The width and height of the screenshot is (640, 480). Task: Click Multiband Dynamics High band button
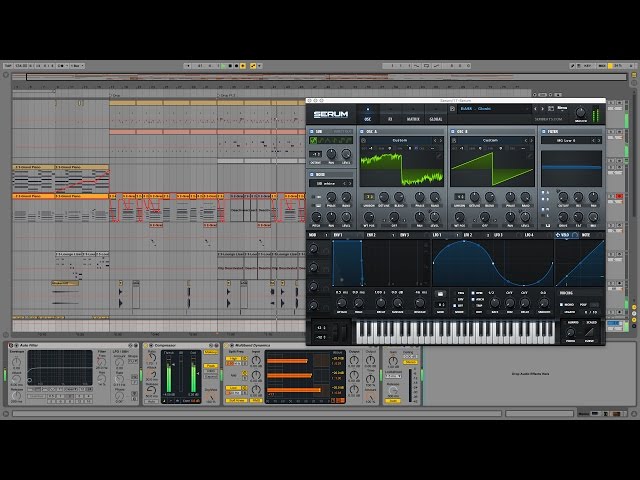pos(234,358)
